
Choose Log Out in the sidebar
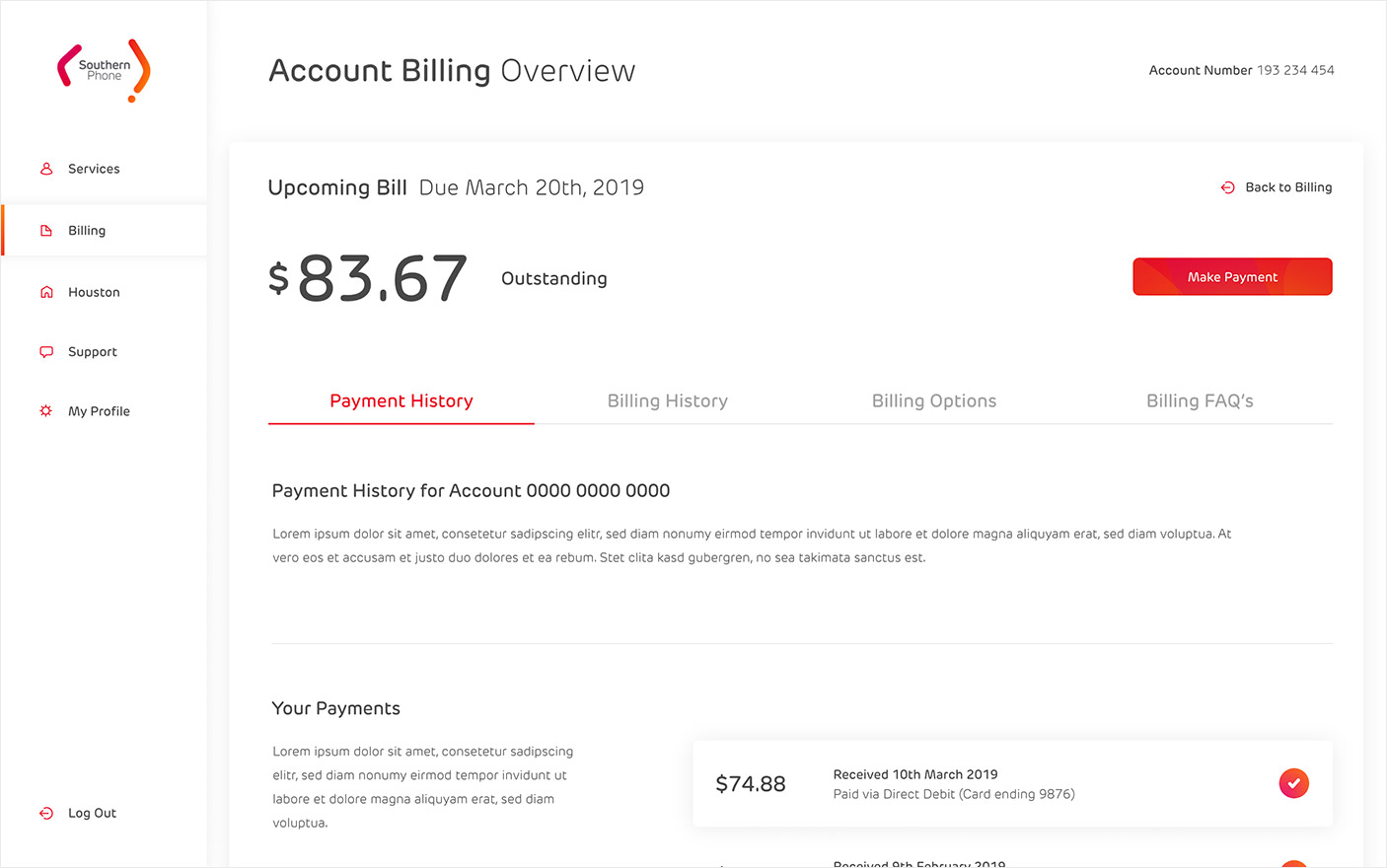point(92,814)
